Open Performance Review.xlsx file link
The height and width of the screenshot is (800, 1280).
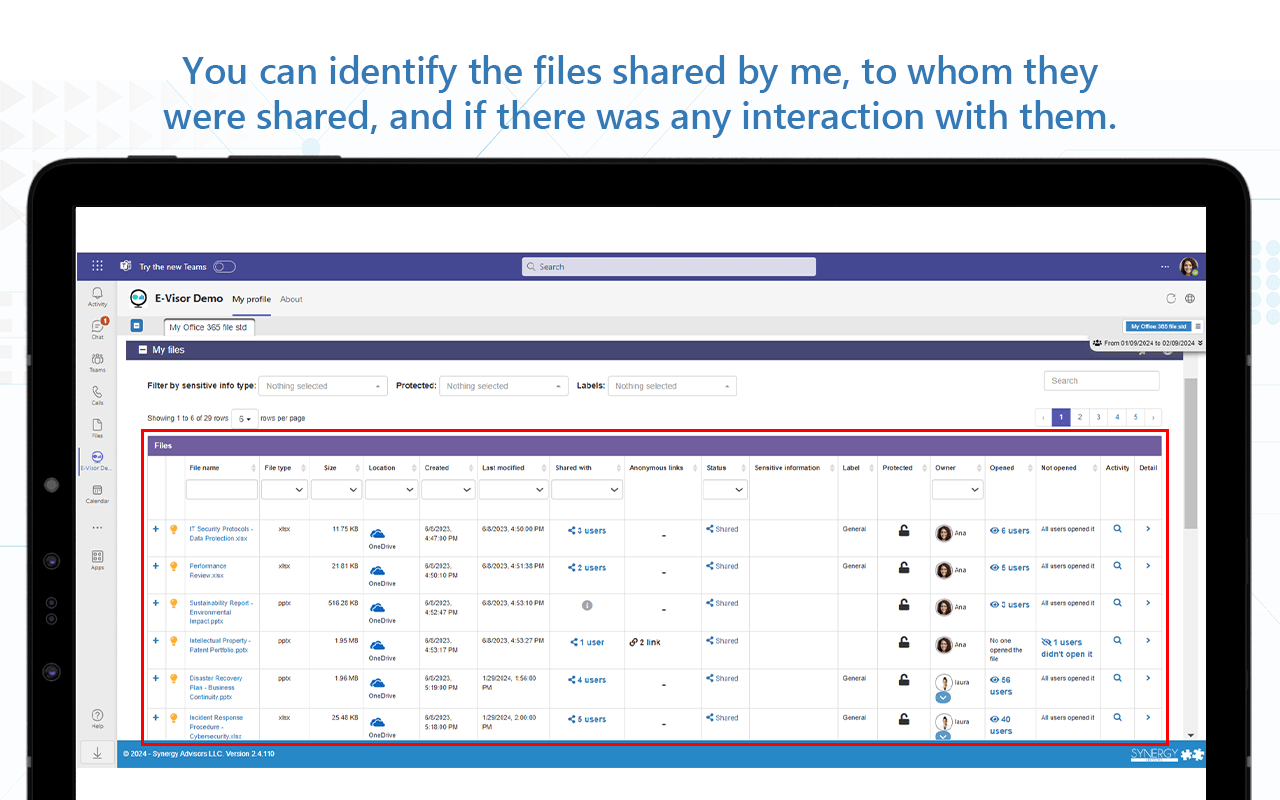click(208, 571)
